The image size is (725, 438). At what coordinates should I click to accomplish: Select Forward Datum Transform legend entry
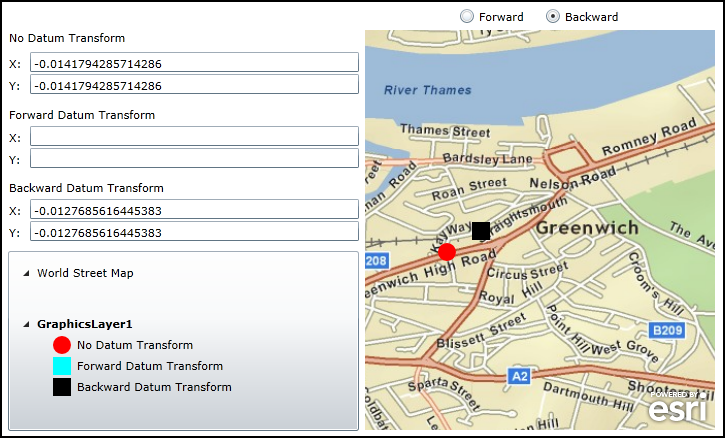click(x=150, y=366)
